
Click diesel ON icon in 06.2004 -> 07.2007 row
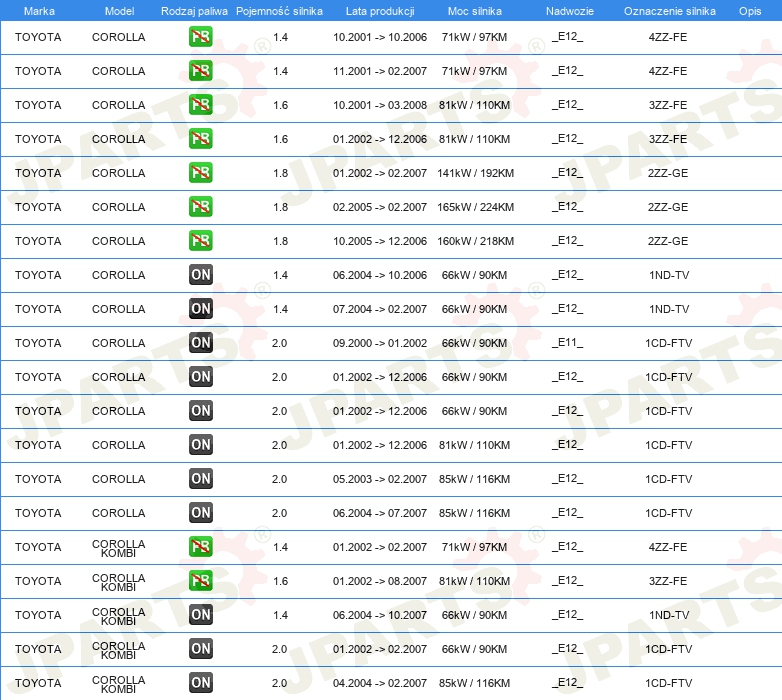click(x=200, y=513)
